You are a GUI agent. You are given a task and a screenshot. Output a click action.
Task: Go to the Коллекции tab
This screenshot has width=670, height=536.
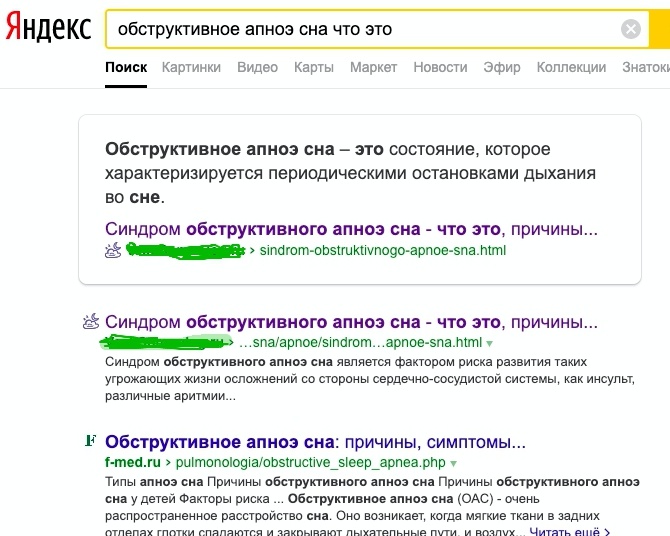pos(571,67)
